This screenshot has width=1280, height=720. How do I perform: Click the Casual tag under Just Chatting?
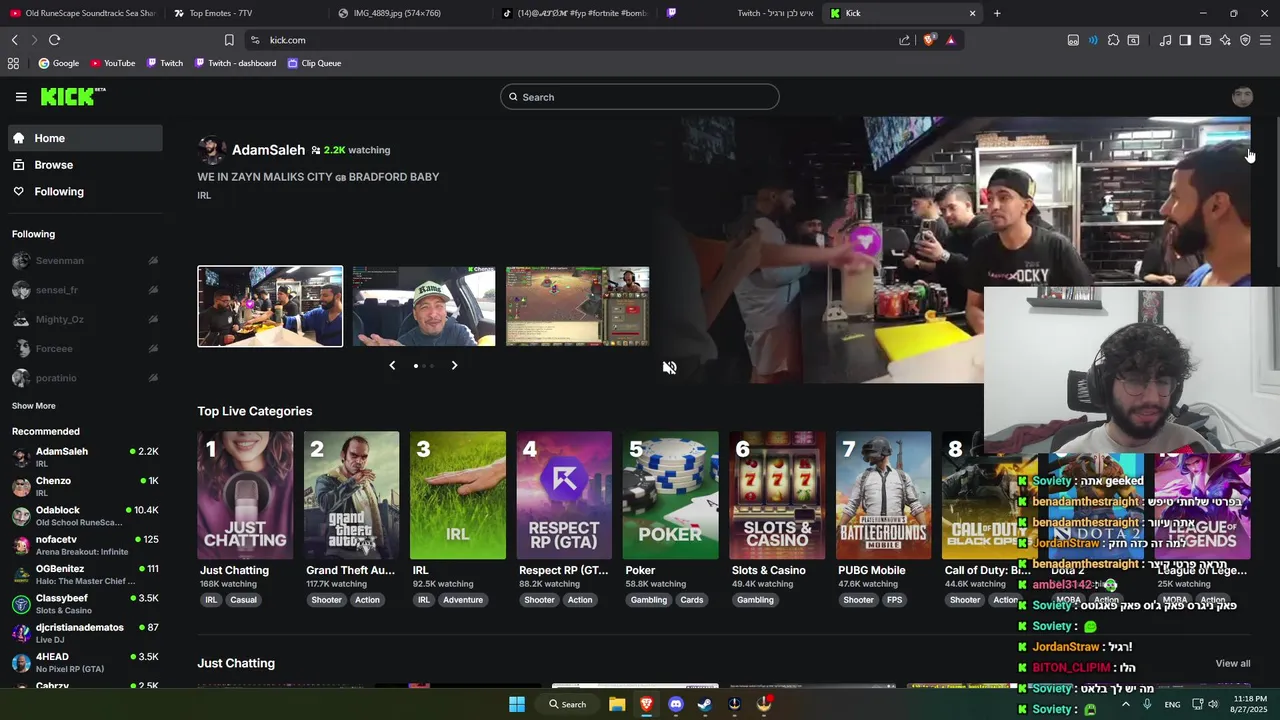pyautogui.click(x=243, y=600)
